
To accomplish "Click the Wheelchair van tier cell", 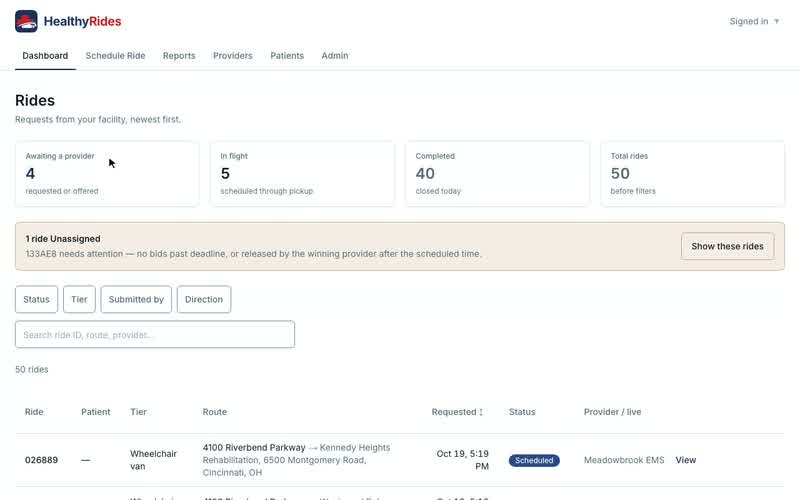I will pos(153,460).
